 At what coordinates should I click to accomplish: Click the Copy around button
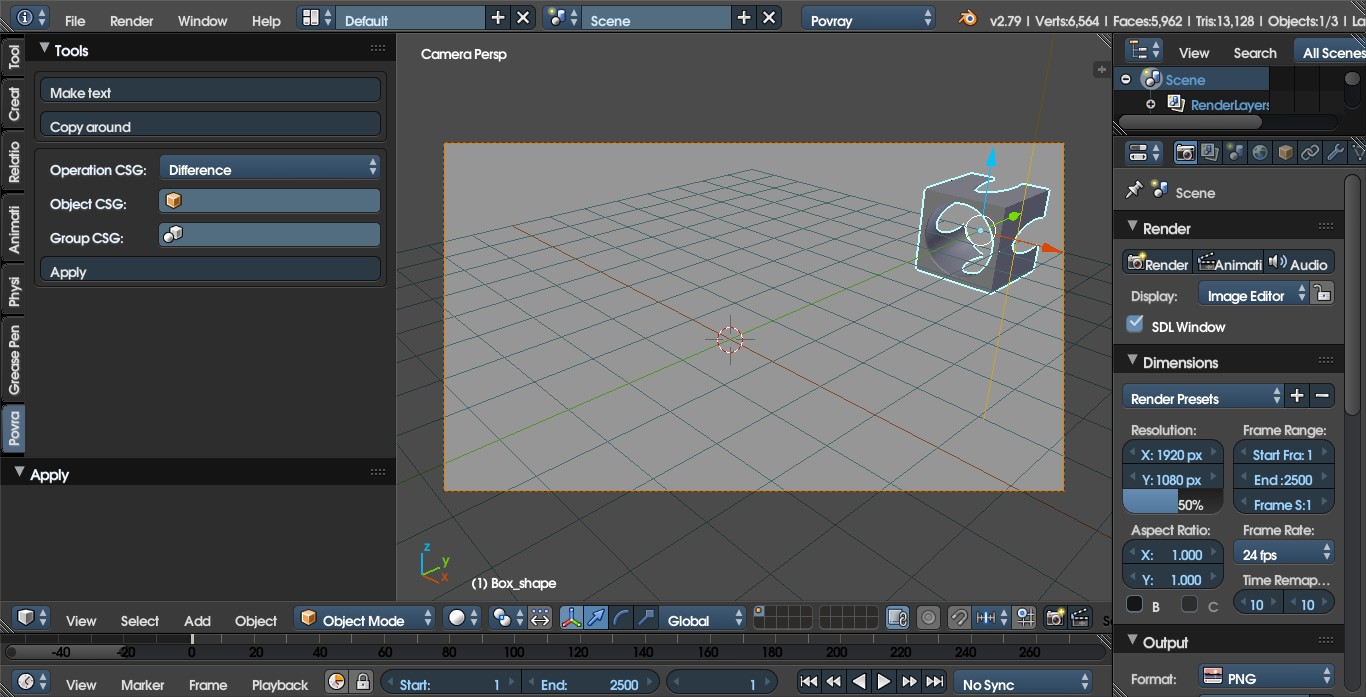point(210,126)
